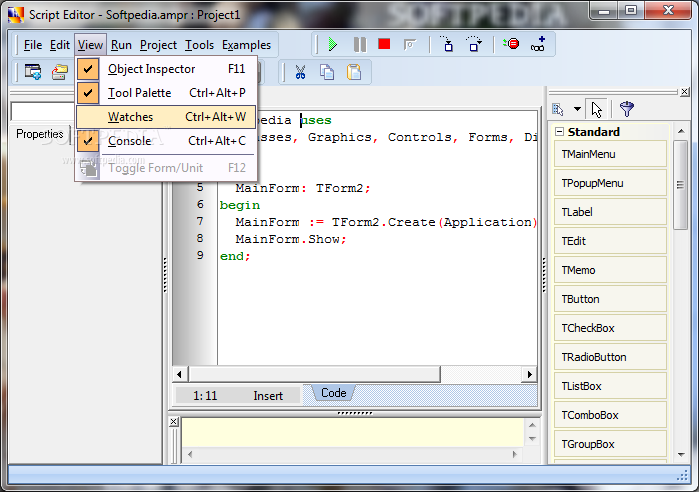Viewport: 699px width, 492px height.
Task: Click the code editor scroll right arrow
Action: click(529, 374)
